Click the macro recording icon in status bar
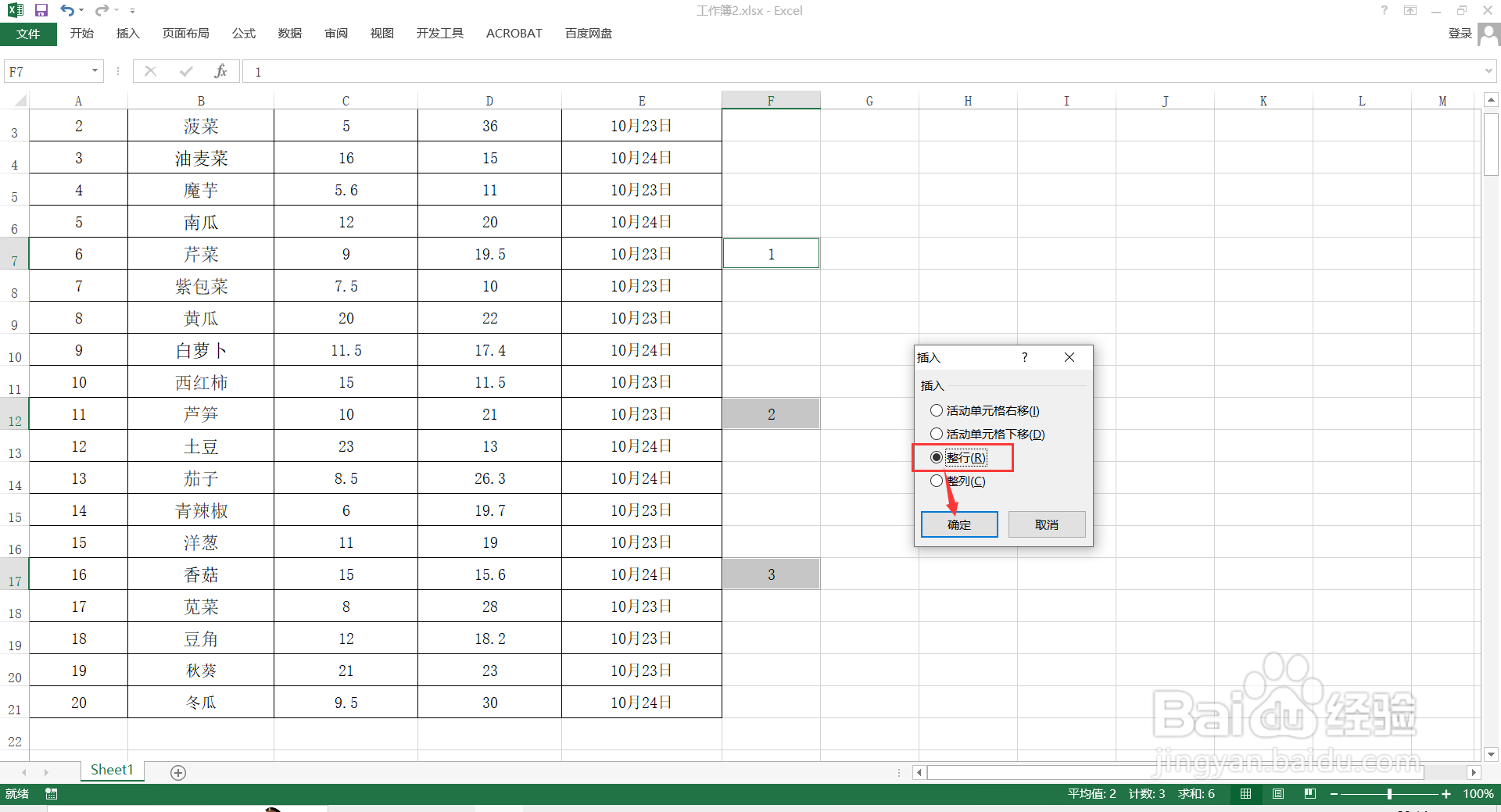This screenshot has height=812, width=1501. tap(52, 794)
